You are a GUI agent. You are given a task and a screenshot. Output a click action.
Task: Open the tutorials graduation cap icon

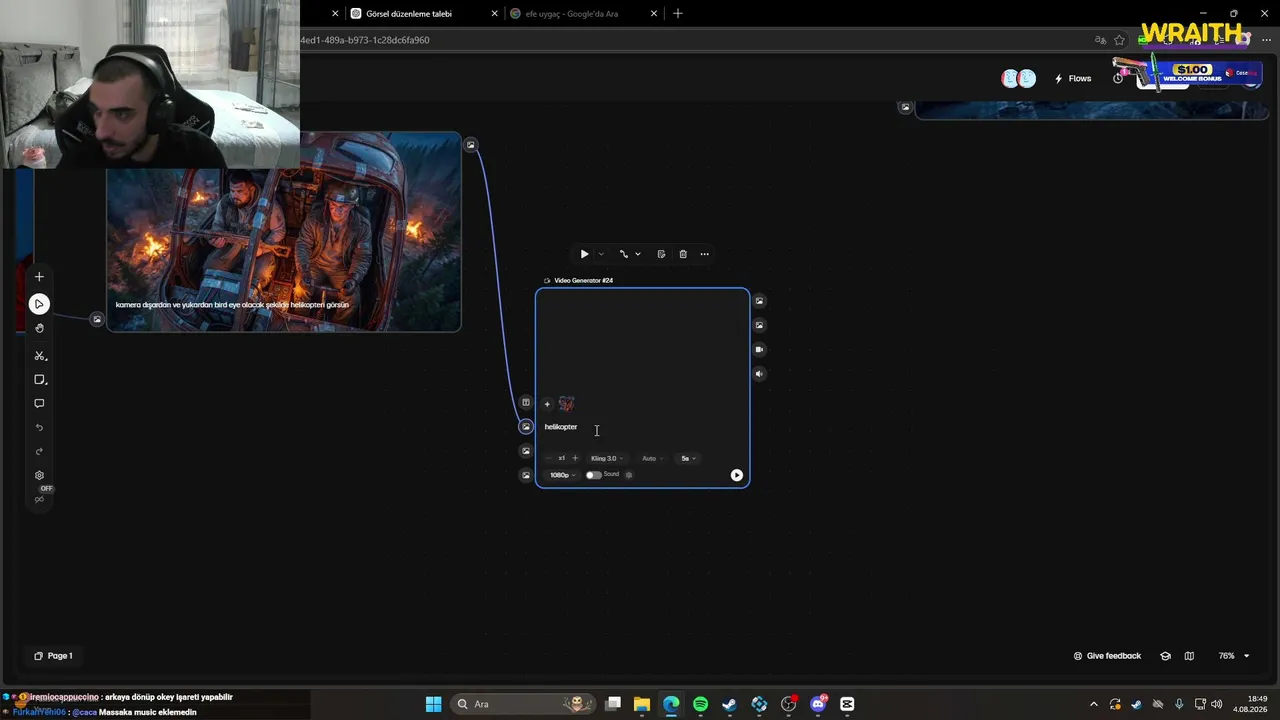tap(1165, 656)
